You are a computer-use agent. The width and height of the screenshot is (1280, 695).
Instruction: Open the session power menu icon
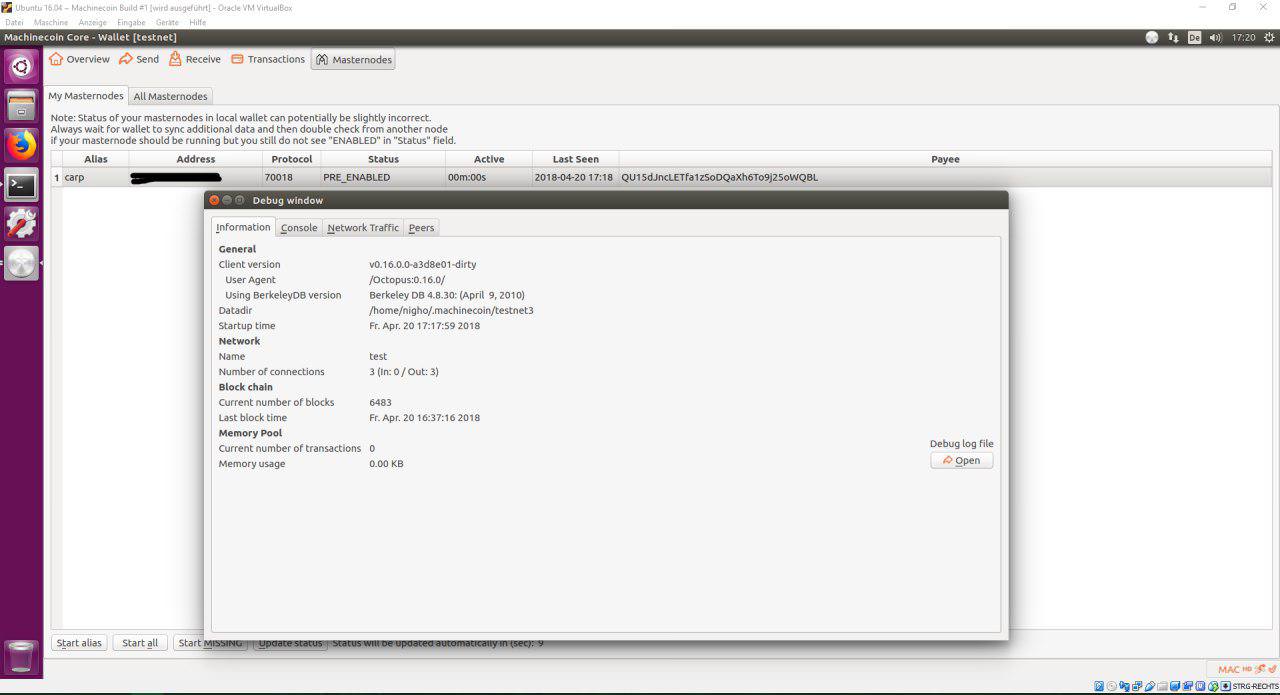1269,37
